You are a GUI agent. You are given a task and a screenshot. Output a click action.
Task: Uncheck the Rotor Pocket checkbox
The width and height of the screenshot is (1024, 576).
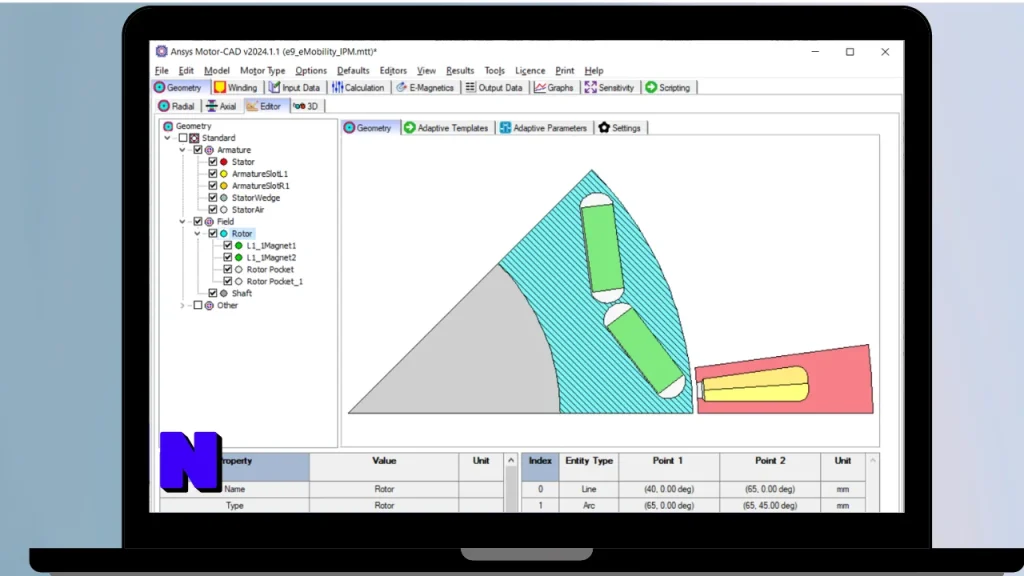(x=228, y=270)
